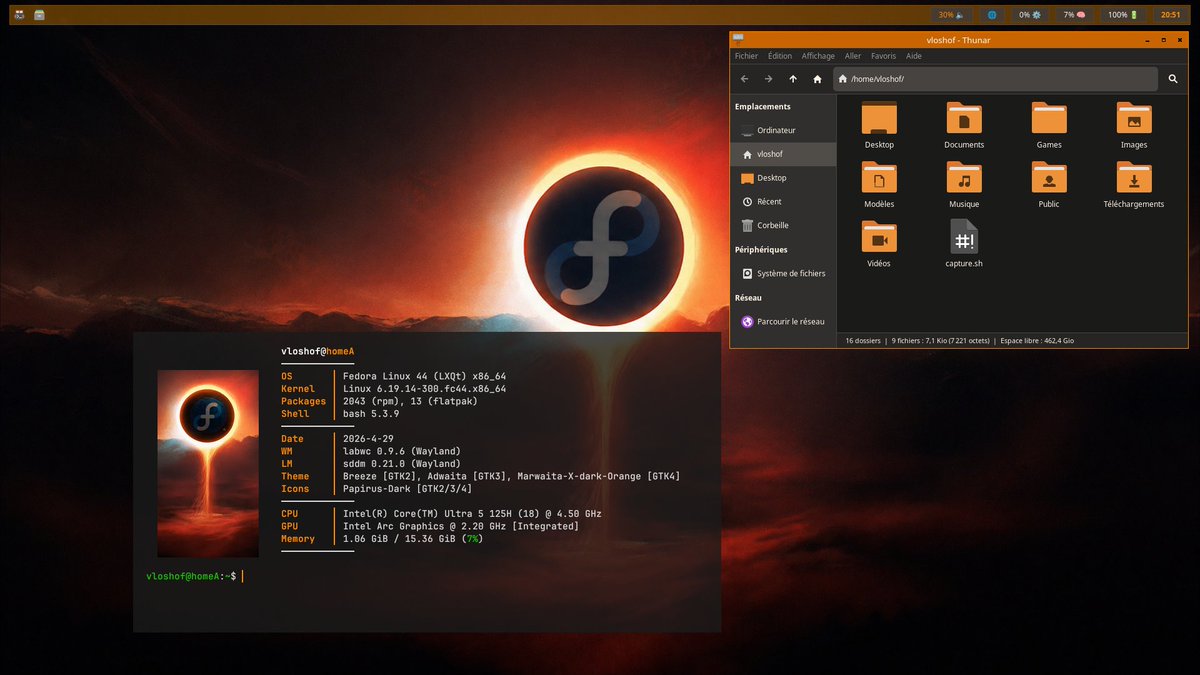The image size is (1200, 675).
Task: Click the /home/vloshof/ path field
Action: click(996, 79)
